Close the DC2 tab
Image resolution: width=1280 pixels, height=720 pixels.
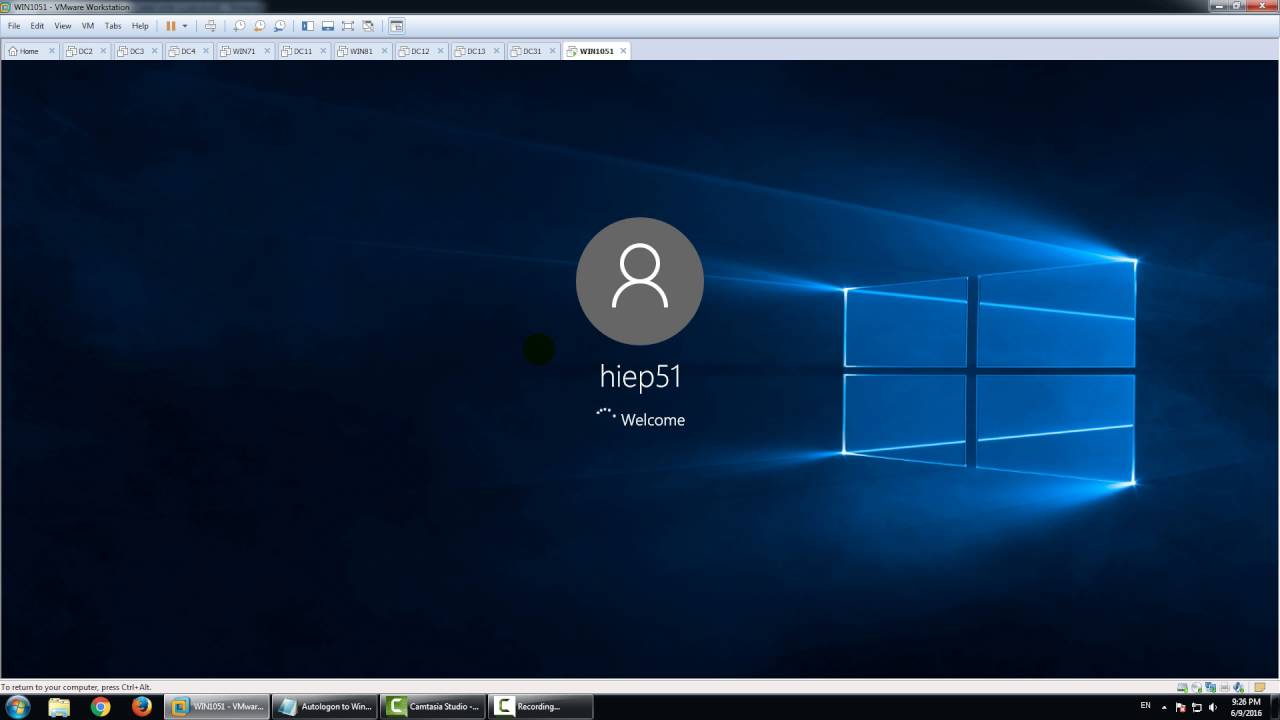coord(103,51)
